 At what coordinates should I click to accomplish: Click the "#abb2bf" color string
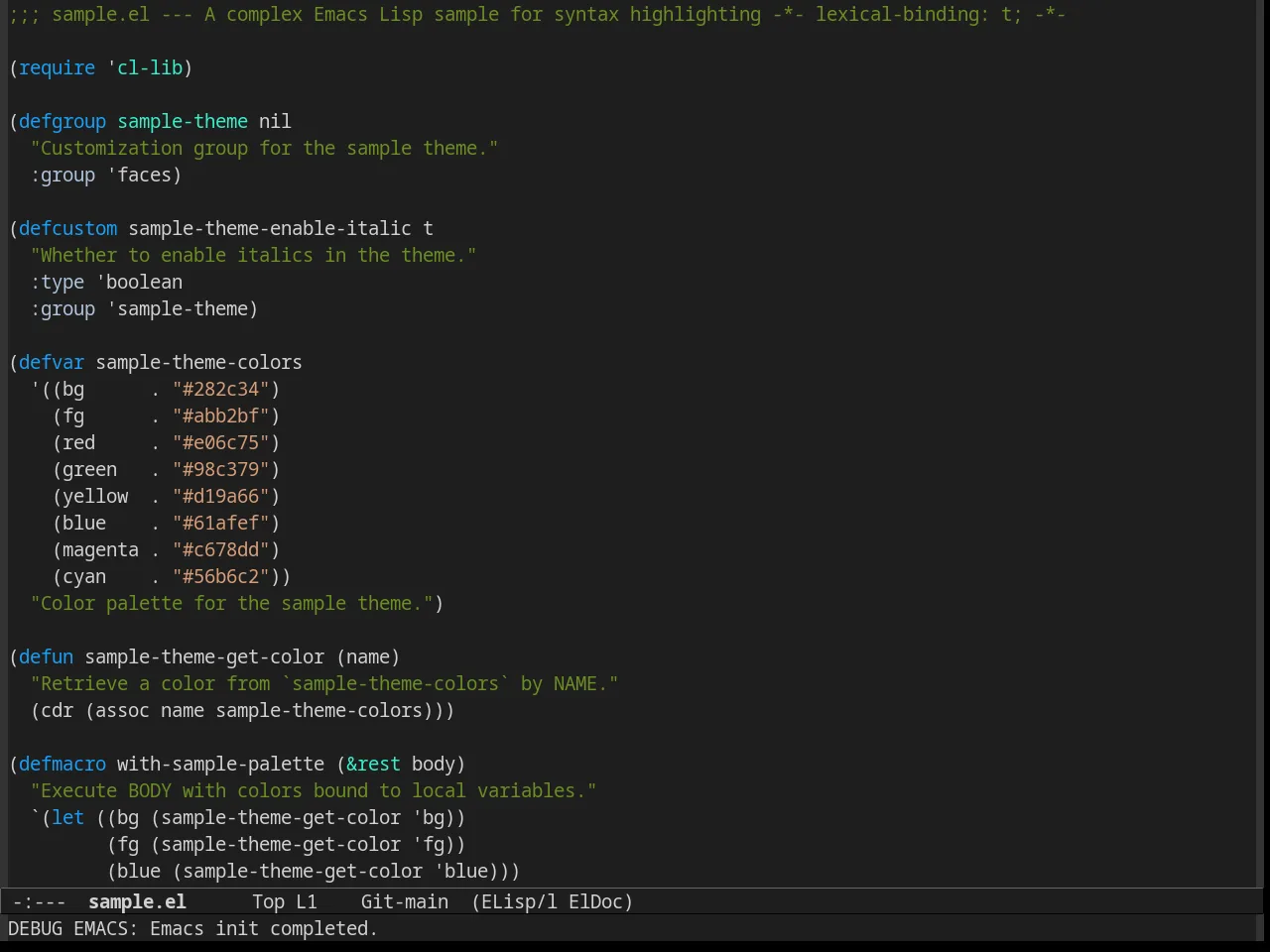click(221, 416)
